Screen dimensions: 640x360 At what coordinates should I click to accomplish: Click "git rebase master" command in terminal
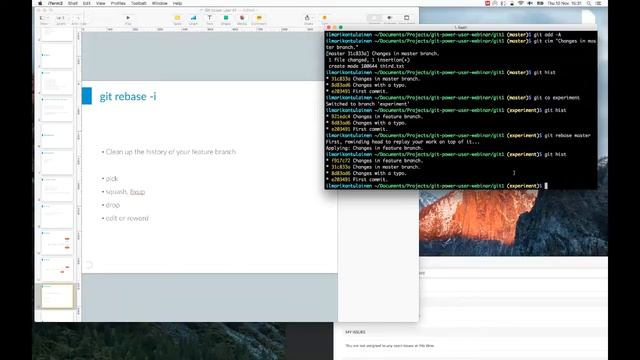point(567,136)
